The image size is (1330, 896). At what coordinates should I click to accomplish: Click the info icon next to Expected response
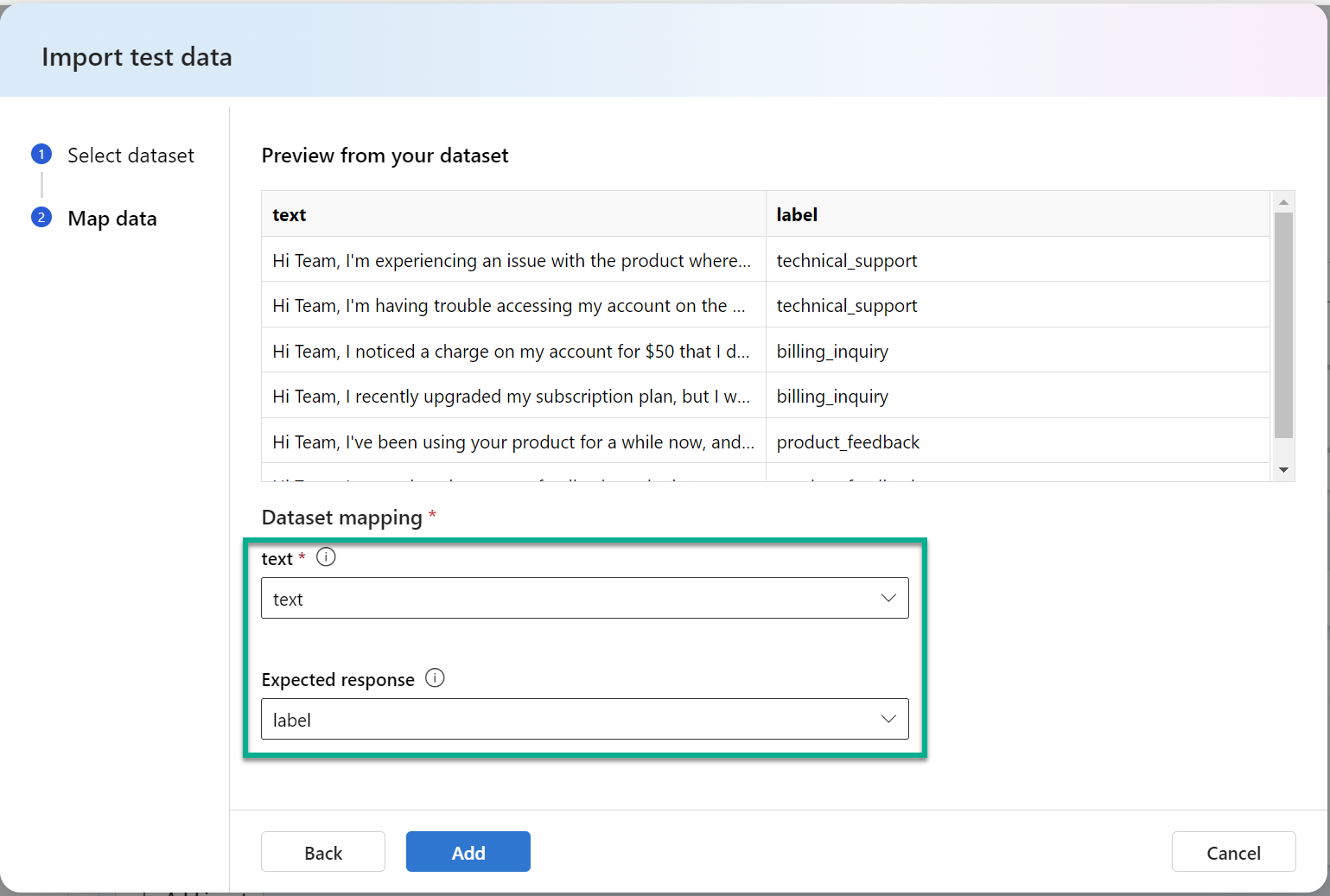coord(435,678)
